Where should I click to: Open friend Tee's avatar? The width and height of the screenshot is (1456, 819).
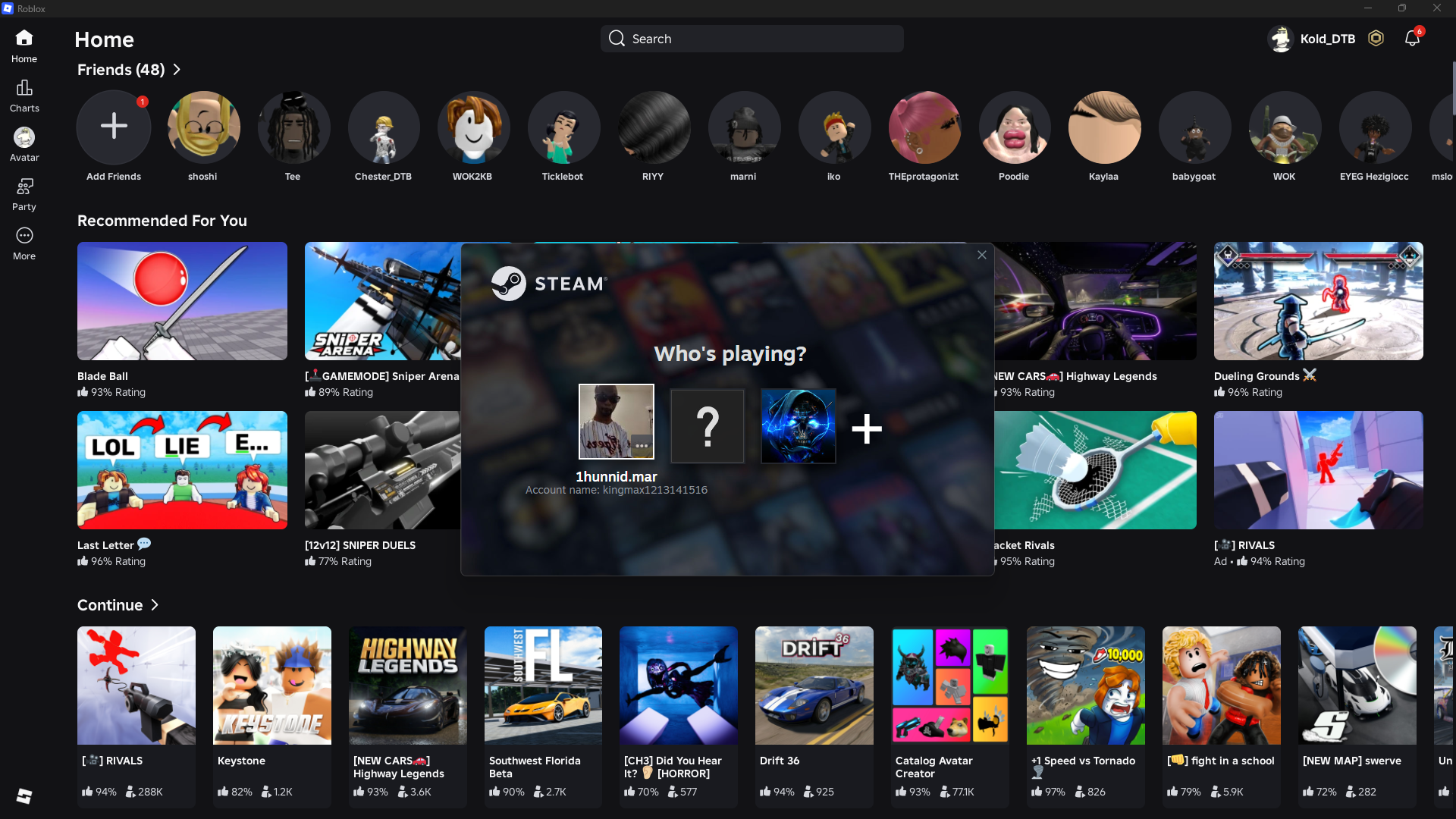pos(293,127)
